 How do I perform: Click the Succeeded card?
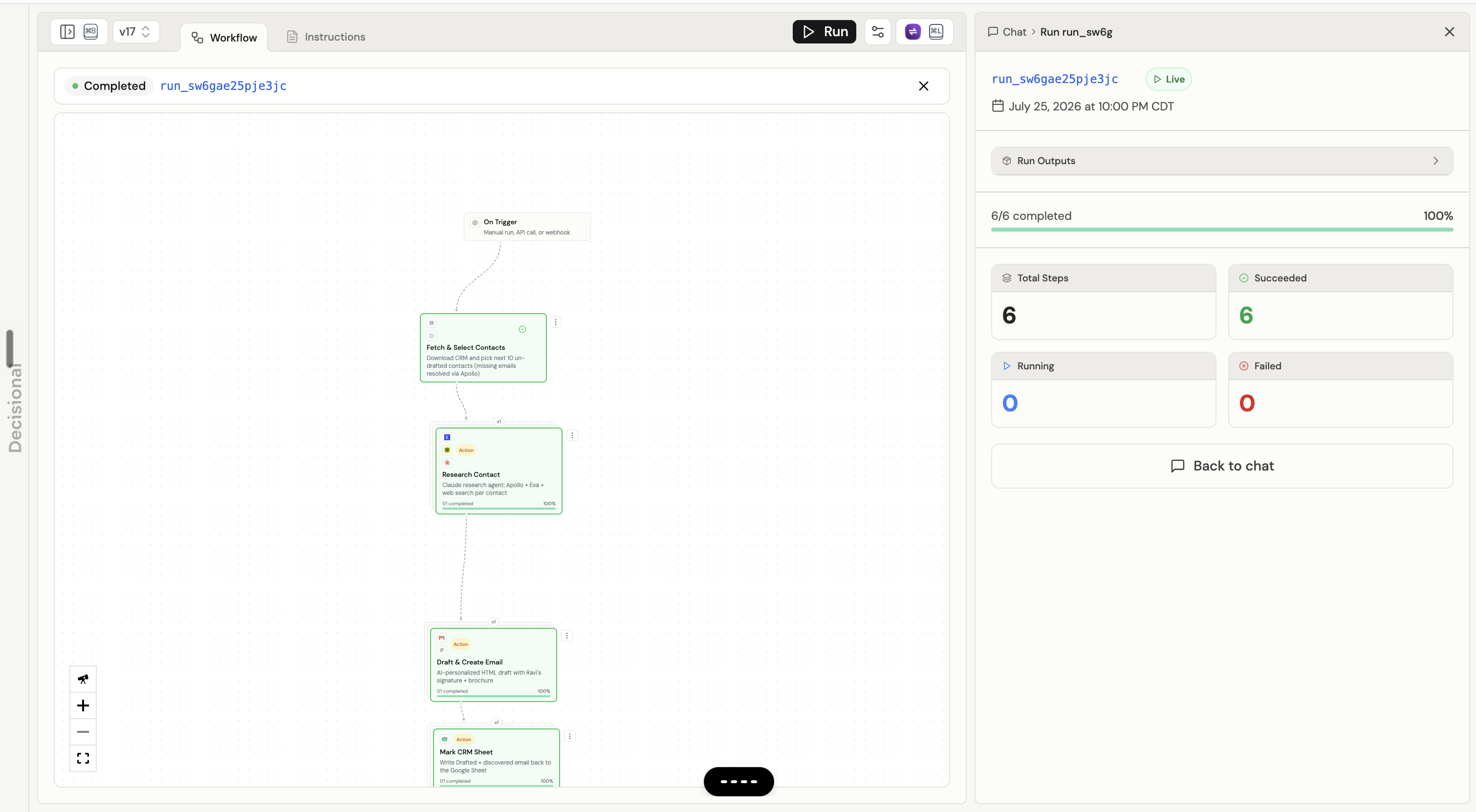tap(1341, 302)
